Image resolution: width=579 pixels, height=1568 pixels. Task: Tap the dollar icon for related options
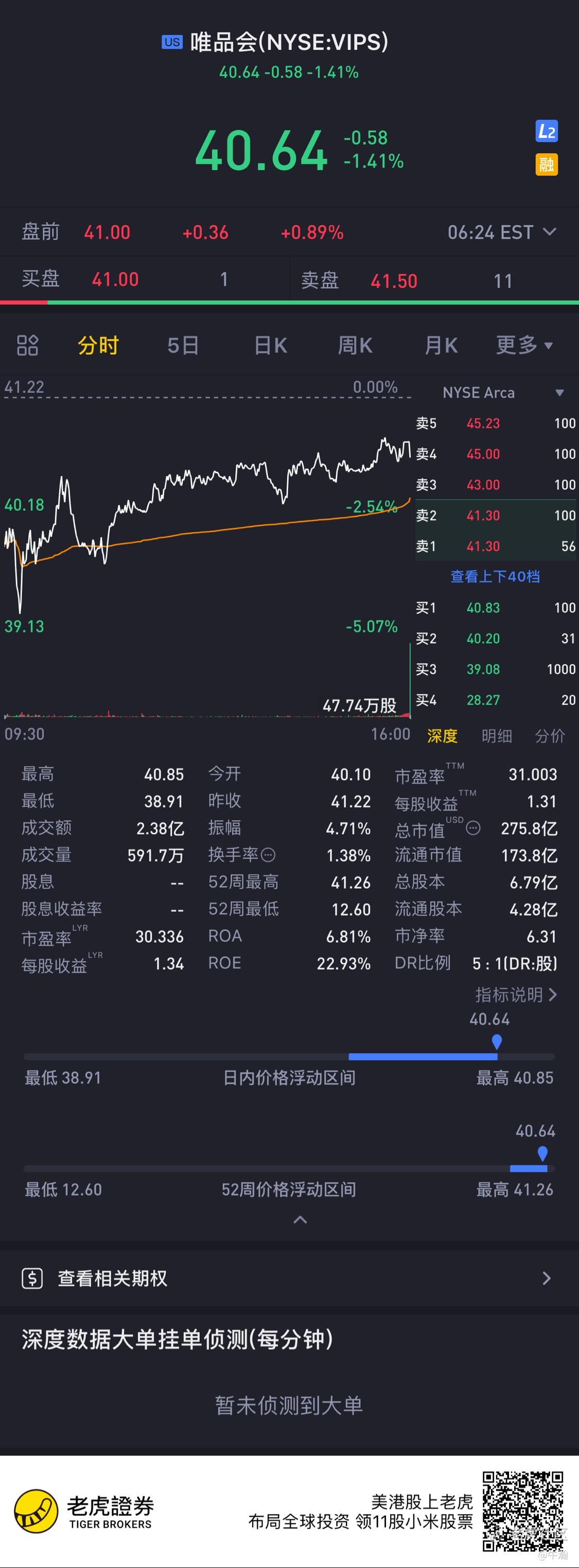pos(32,1278)
